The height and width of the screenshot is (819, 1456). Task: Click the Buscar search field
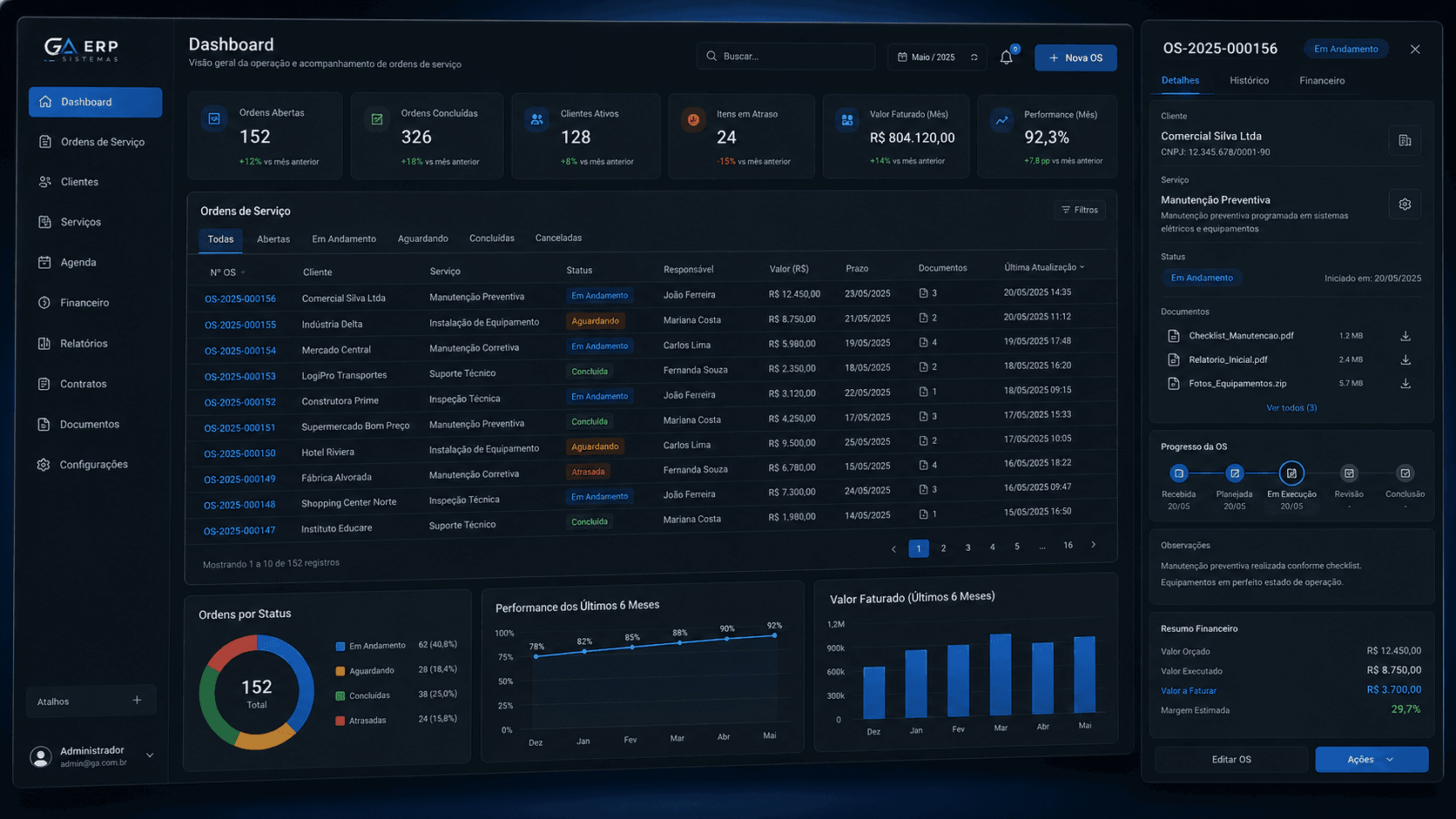point(786,57)
